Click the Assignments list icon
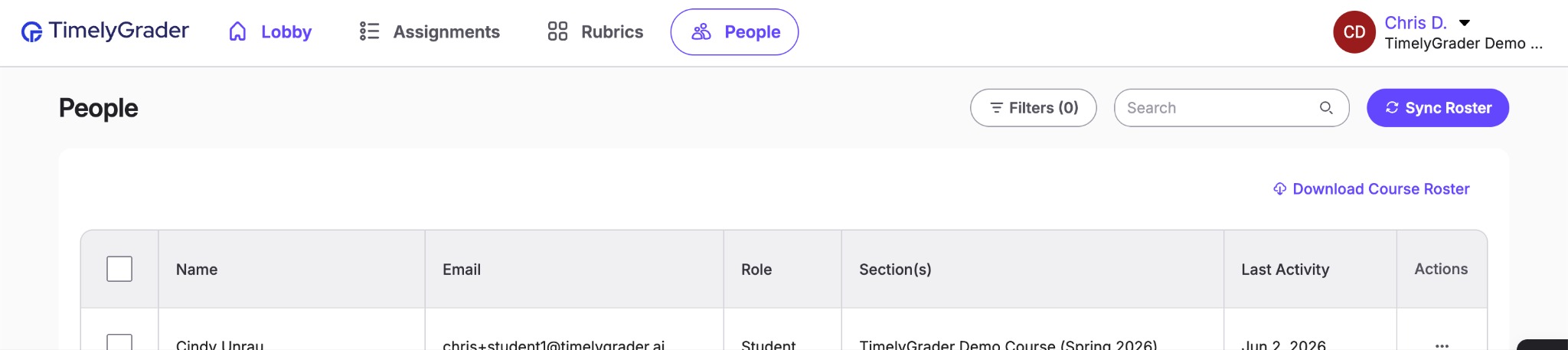 pyautogui.click(x=369, y=31)
